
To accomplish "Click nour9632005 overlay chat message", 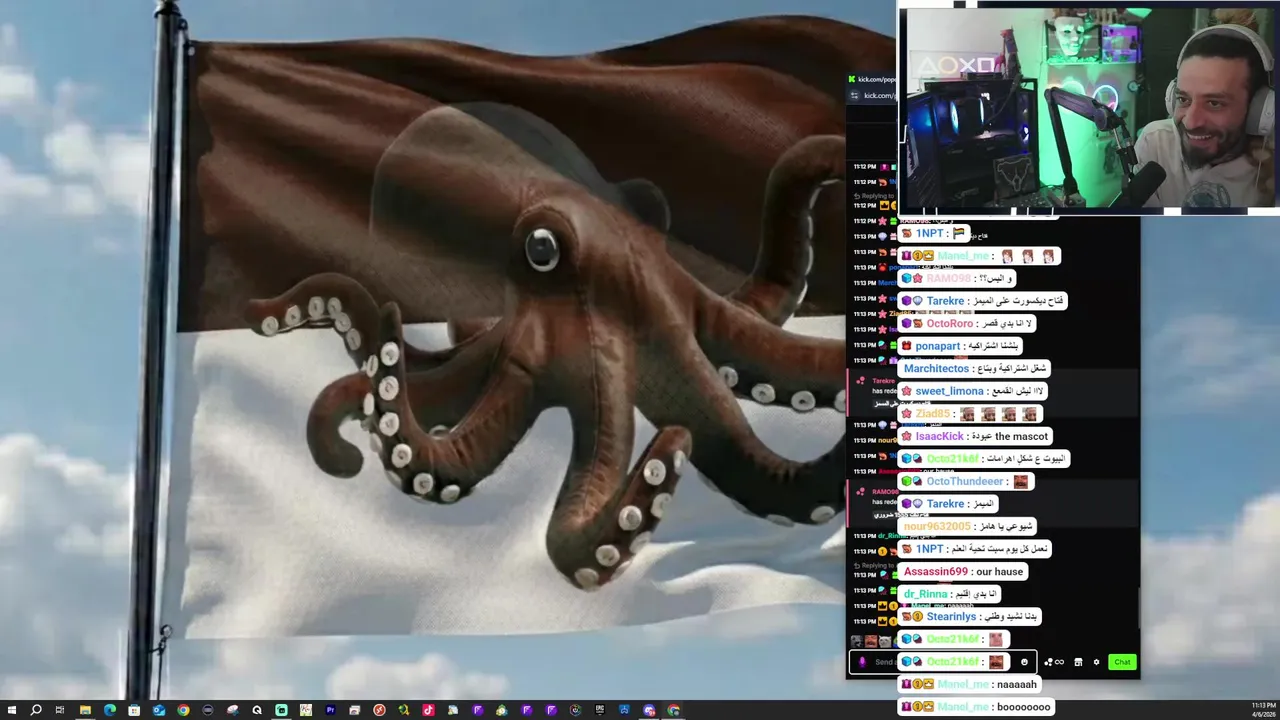I will (967, 526).
